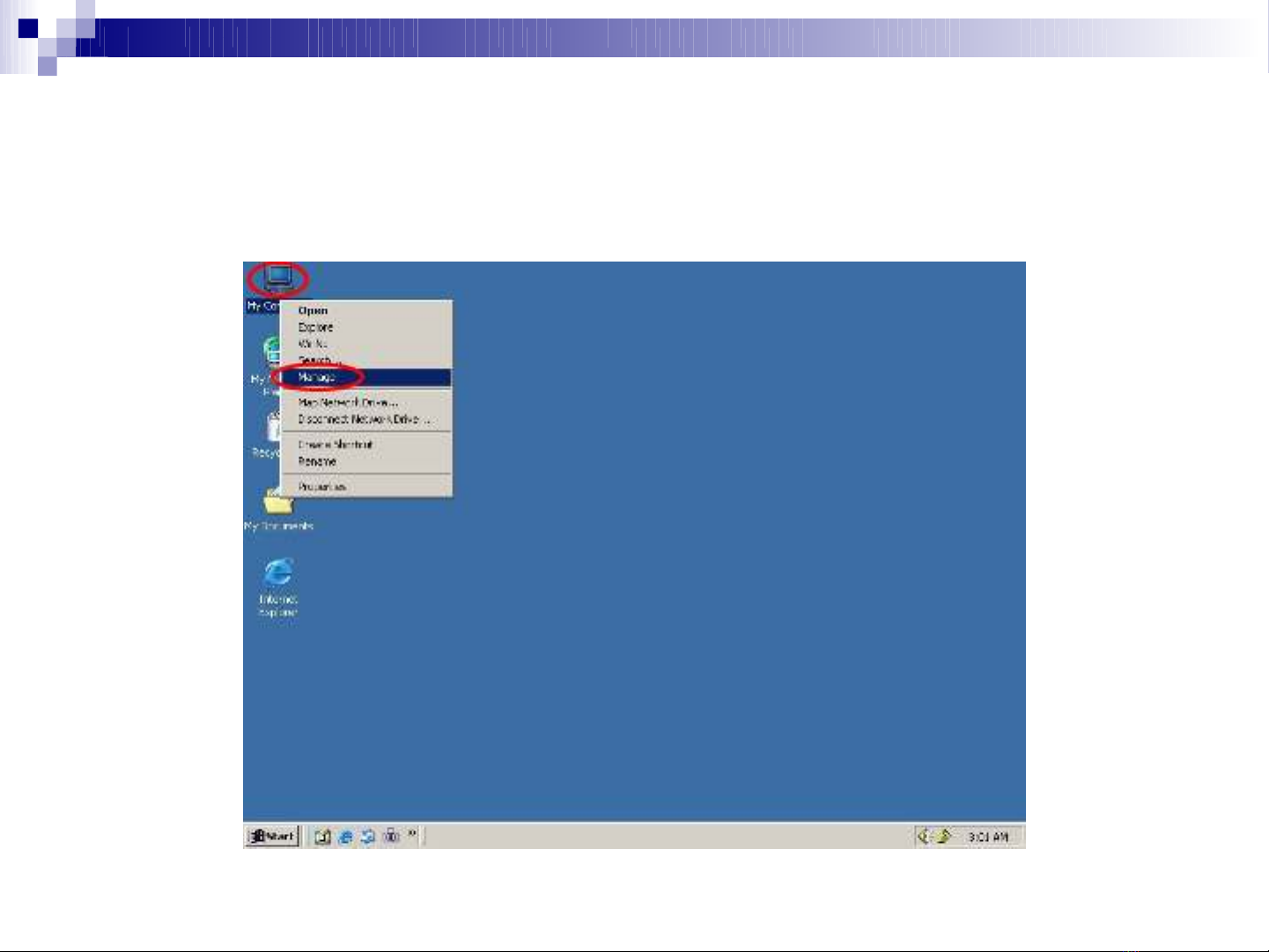Click the first Quick Launch icon beside Start

322,837
